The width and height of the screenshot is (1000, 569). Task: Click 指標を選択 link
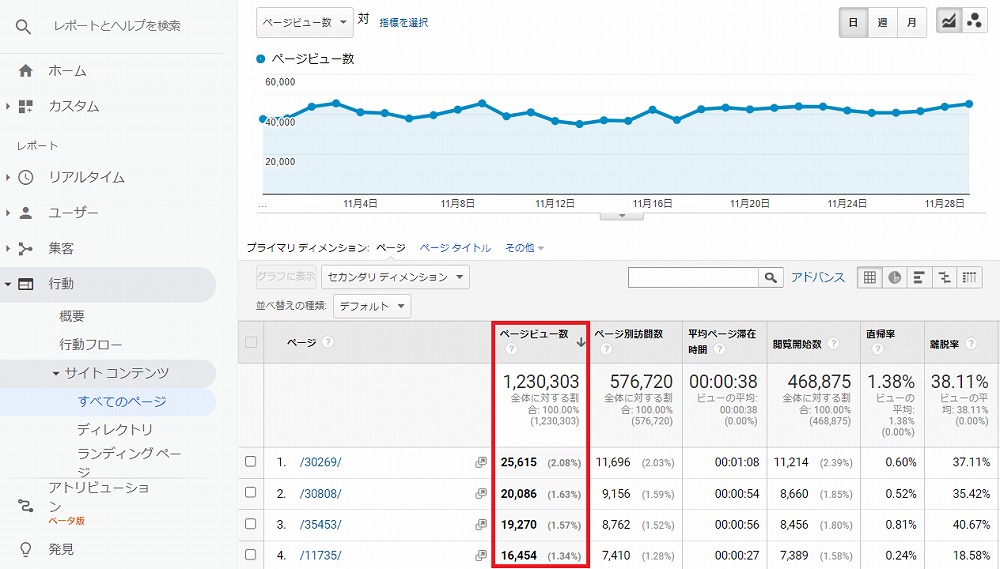point(404,22)
